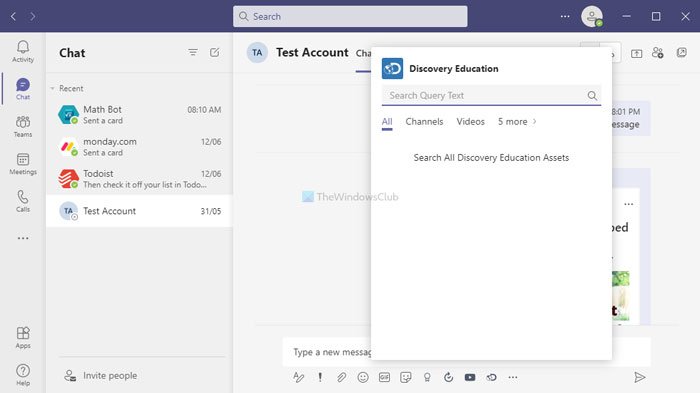
Task: Open message options ellipsis on card
Action: 629,204
